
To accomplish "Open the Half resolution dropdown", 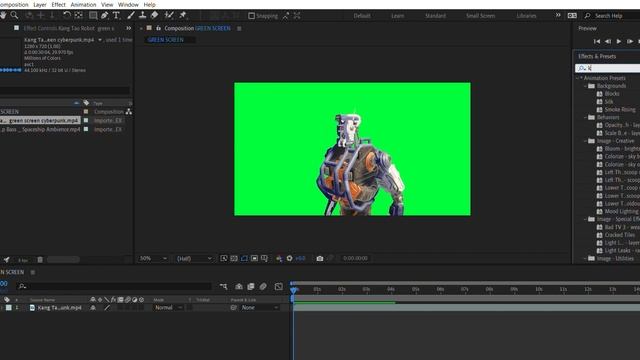I will 194,258.
